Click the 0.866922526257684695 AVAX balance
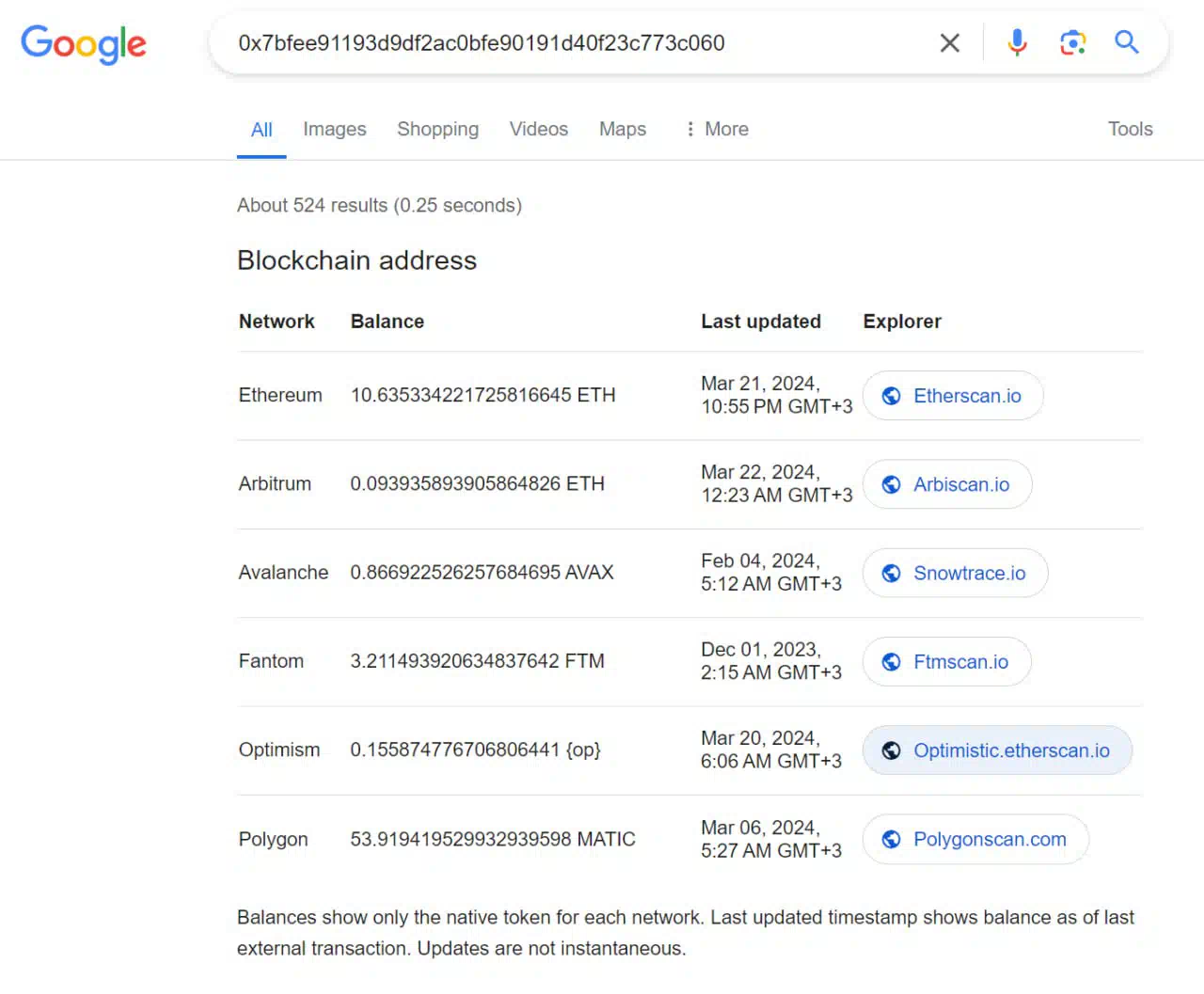The image size is (1204, 994). [x=483, y=572]
